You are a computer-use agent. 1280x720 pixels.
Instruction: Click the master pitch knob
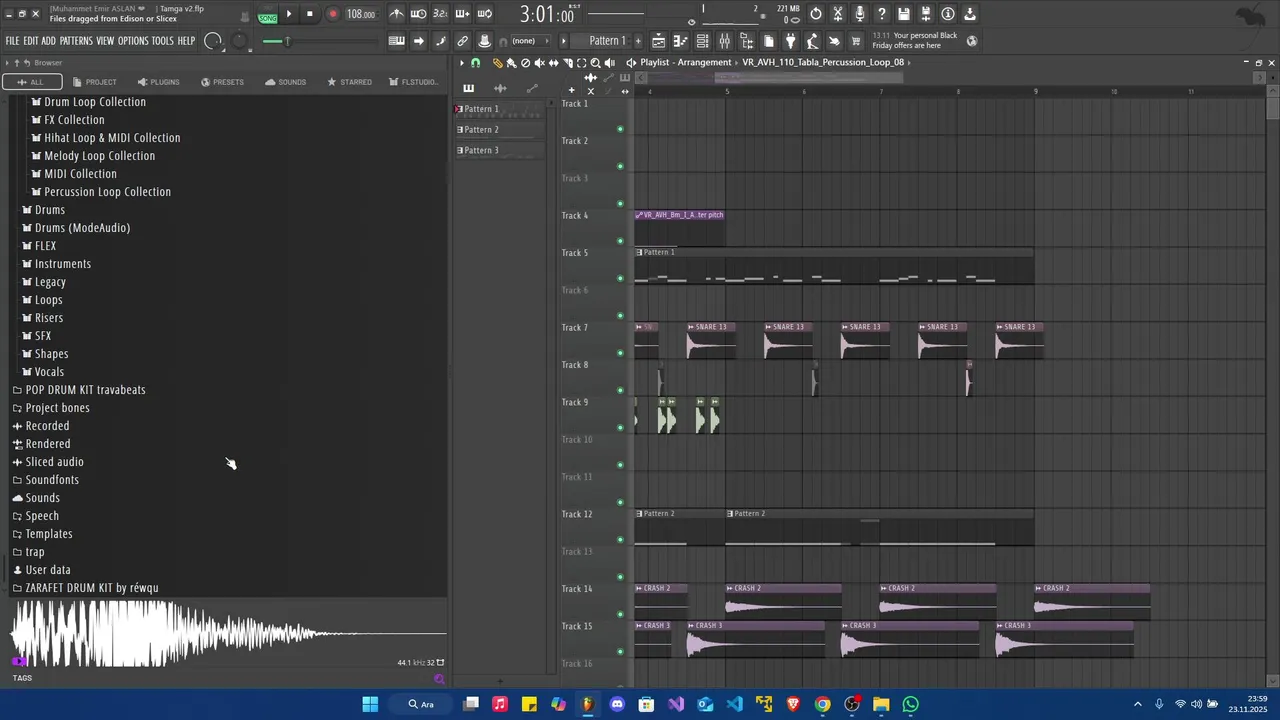(x=238, y=41)
